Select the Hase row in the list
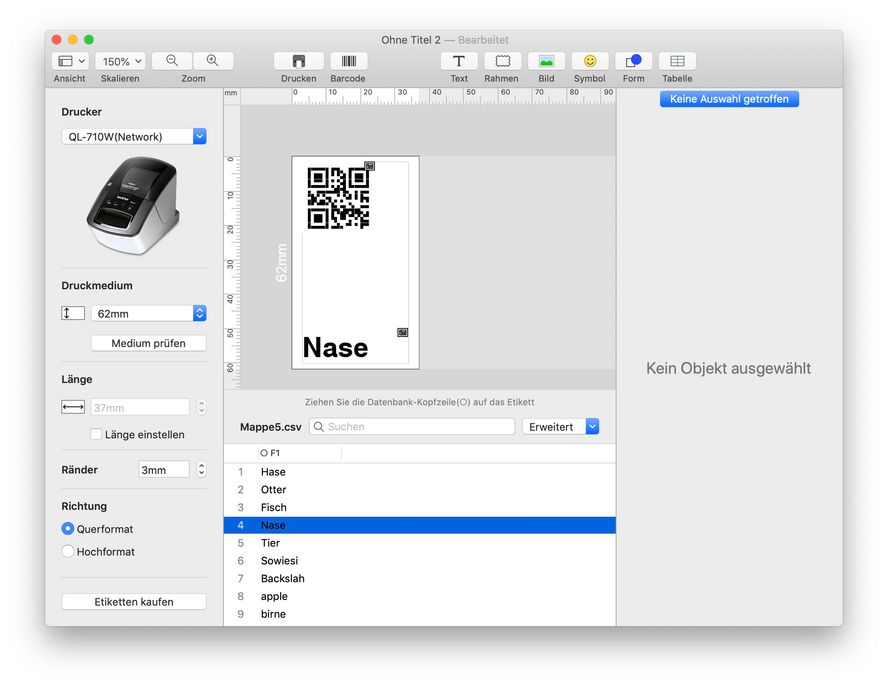This screenshot has width=888, height=686. (x=420, y=472)
